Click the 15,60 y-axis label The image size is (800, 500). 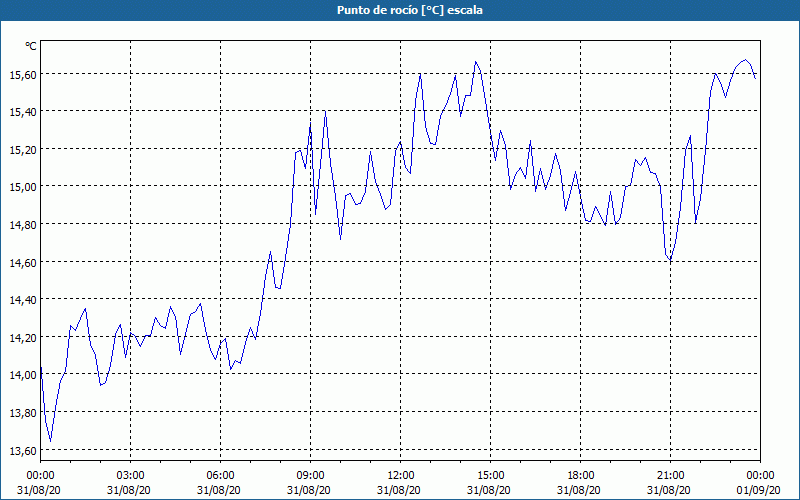[23, 74]
